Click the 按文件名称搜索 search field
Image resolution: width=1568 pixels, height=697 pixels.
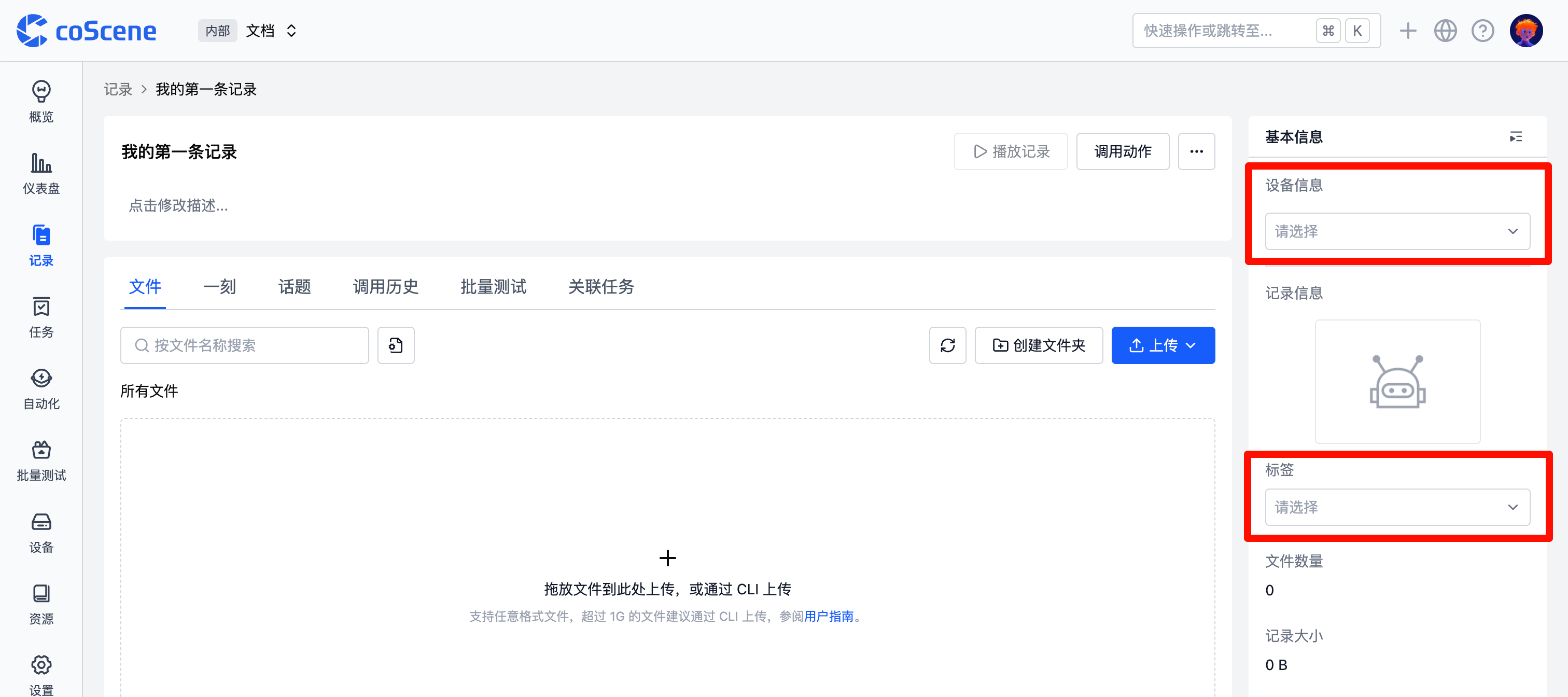click(245, 345)
